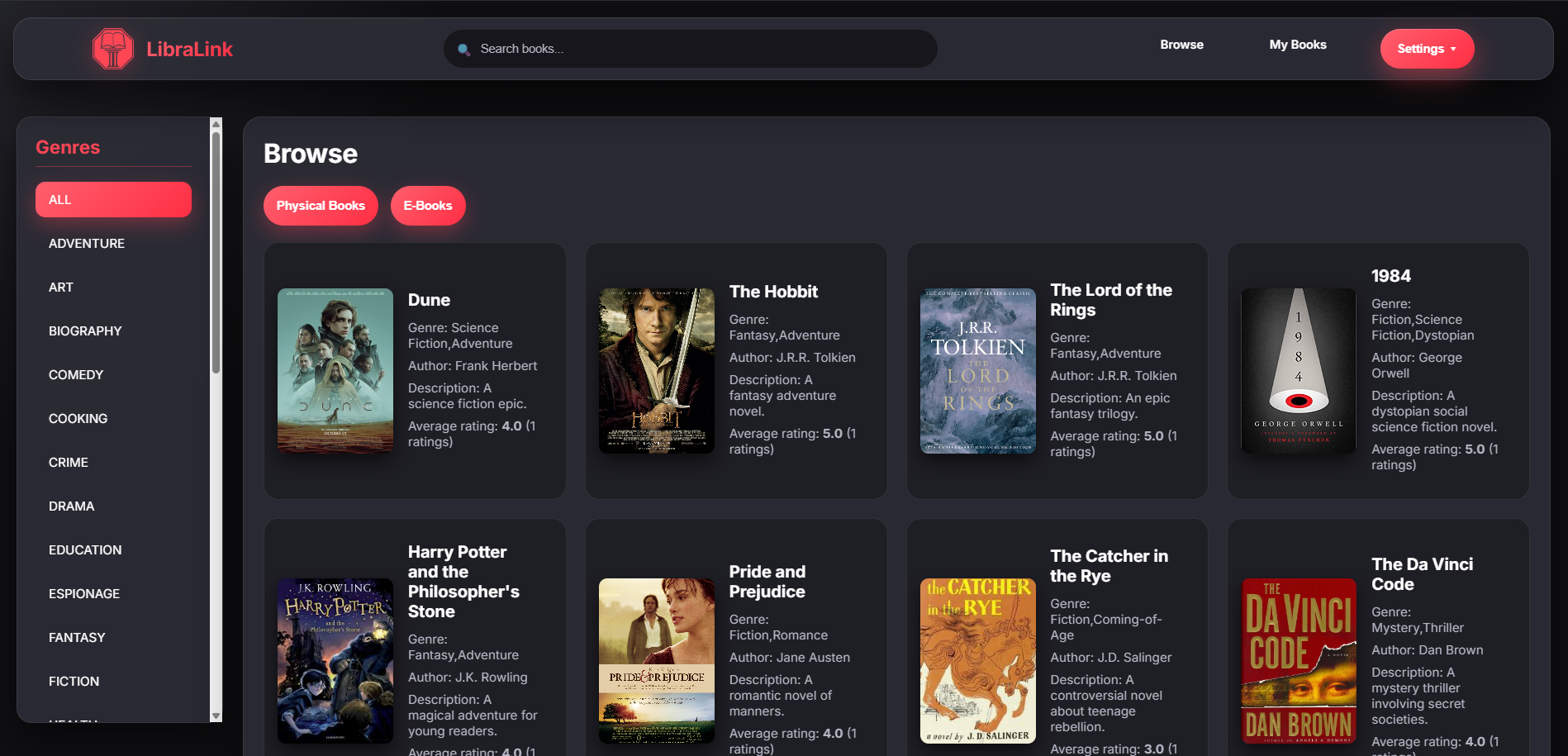The height and width of the screenshot is (756, 1568).
Task: Focus the Search books input field
Action: click(690, 49)
